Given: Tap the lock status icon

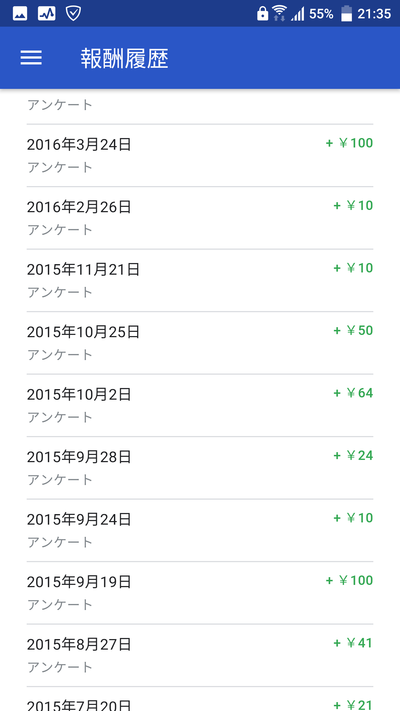Looking at the screenshot, I should click(x=262, y=14).
